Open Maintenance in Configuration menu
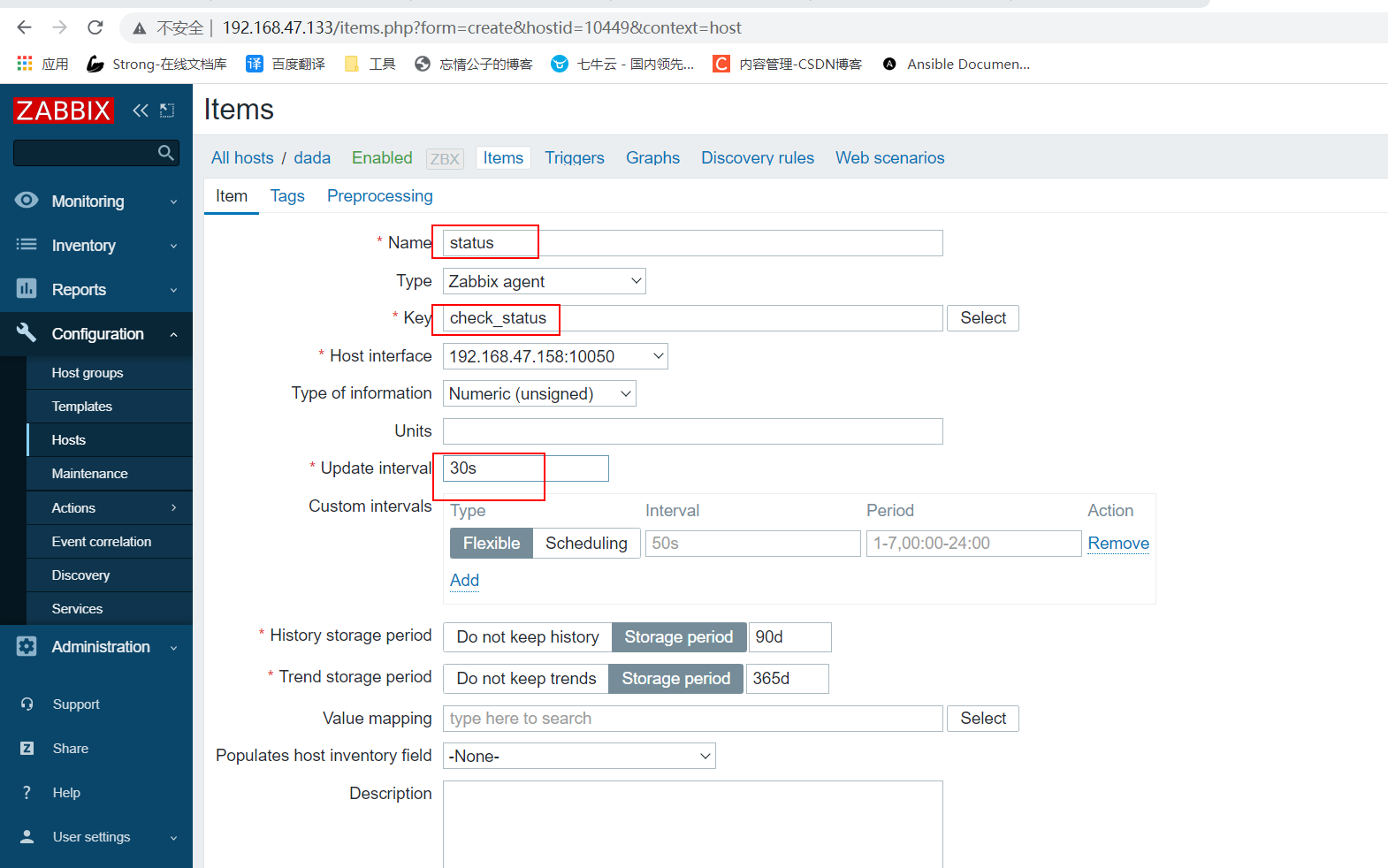 point(89,474)
